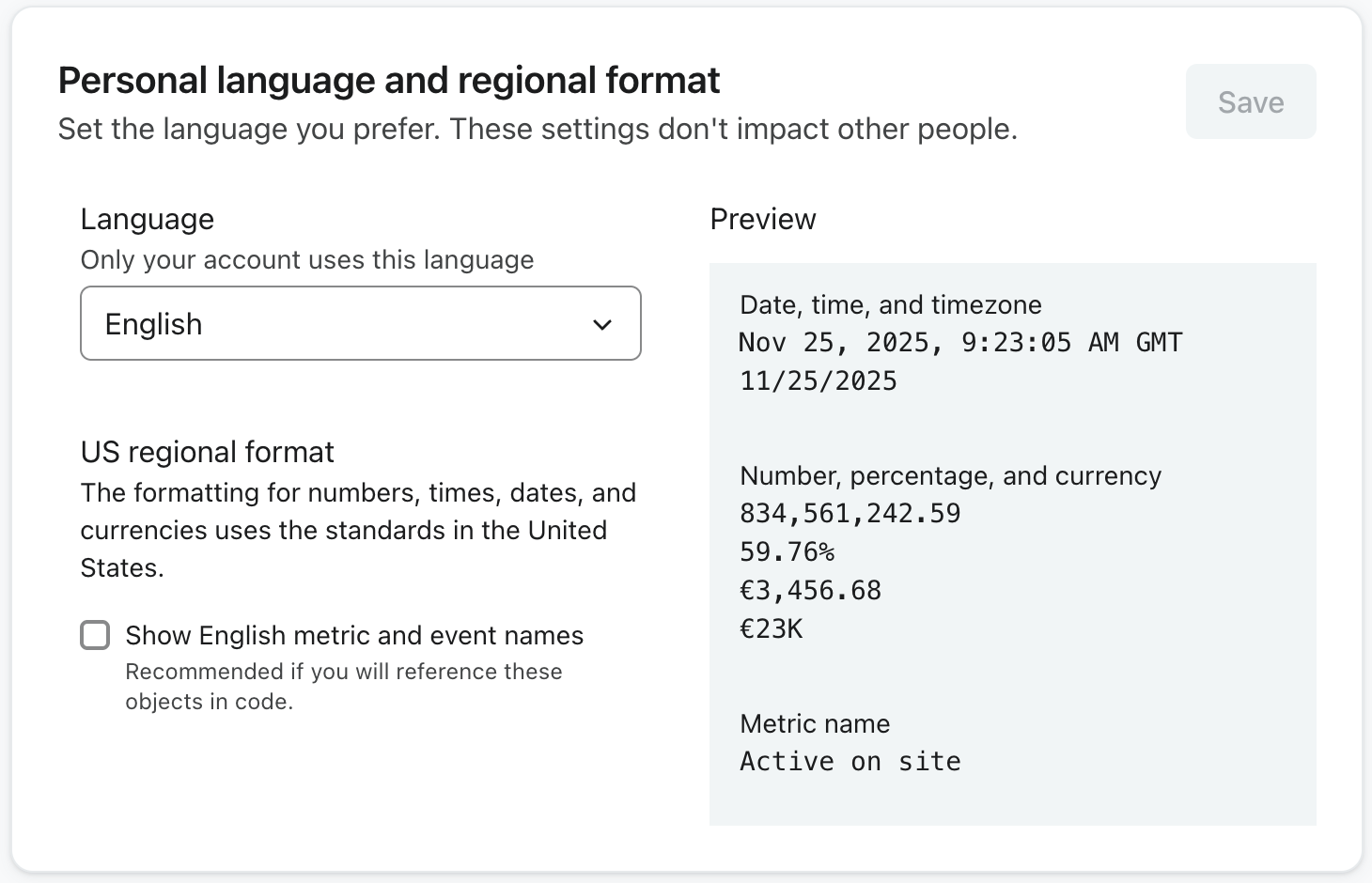The height and width of the screenshot is (883, 1372).
Task: Click the Personal language and regional format title
Action: (x=390, y=80)
